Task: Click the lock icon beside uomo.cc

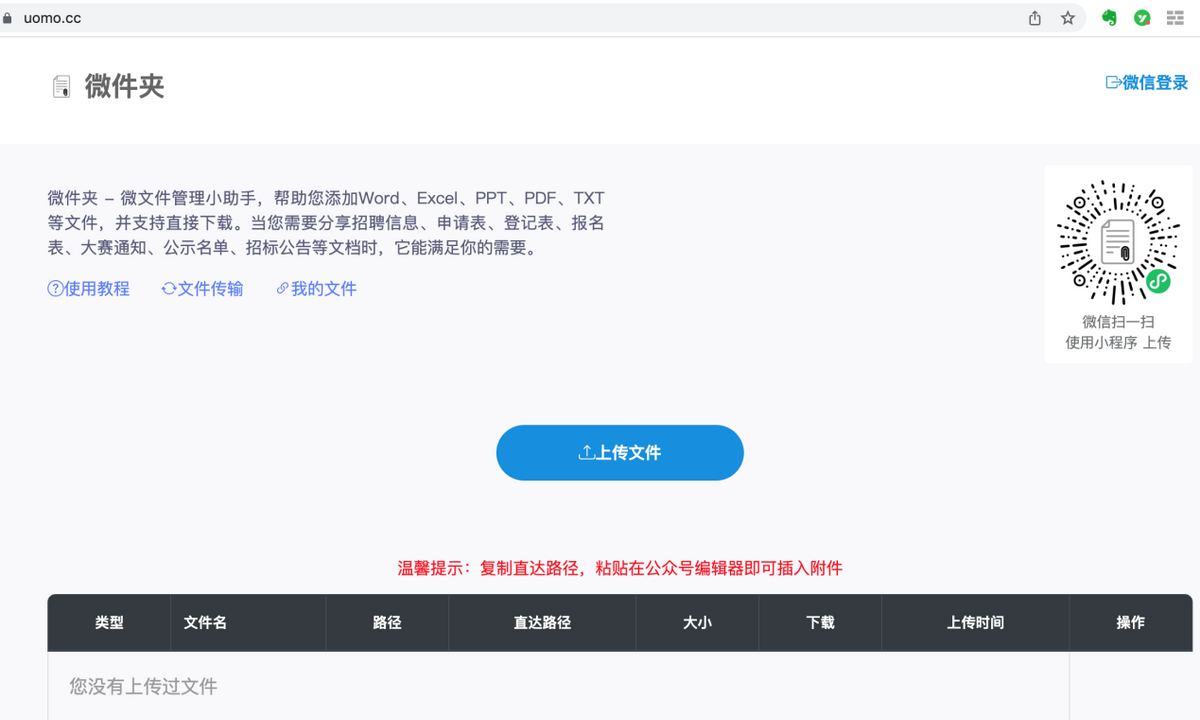Action: (x=8, y=18)
